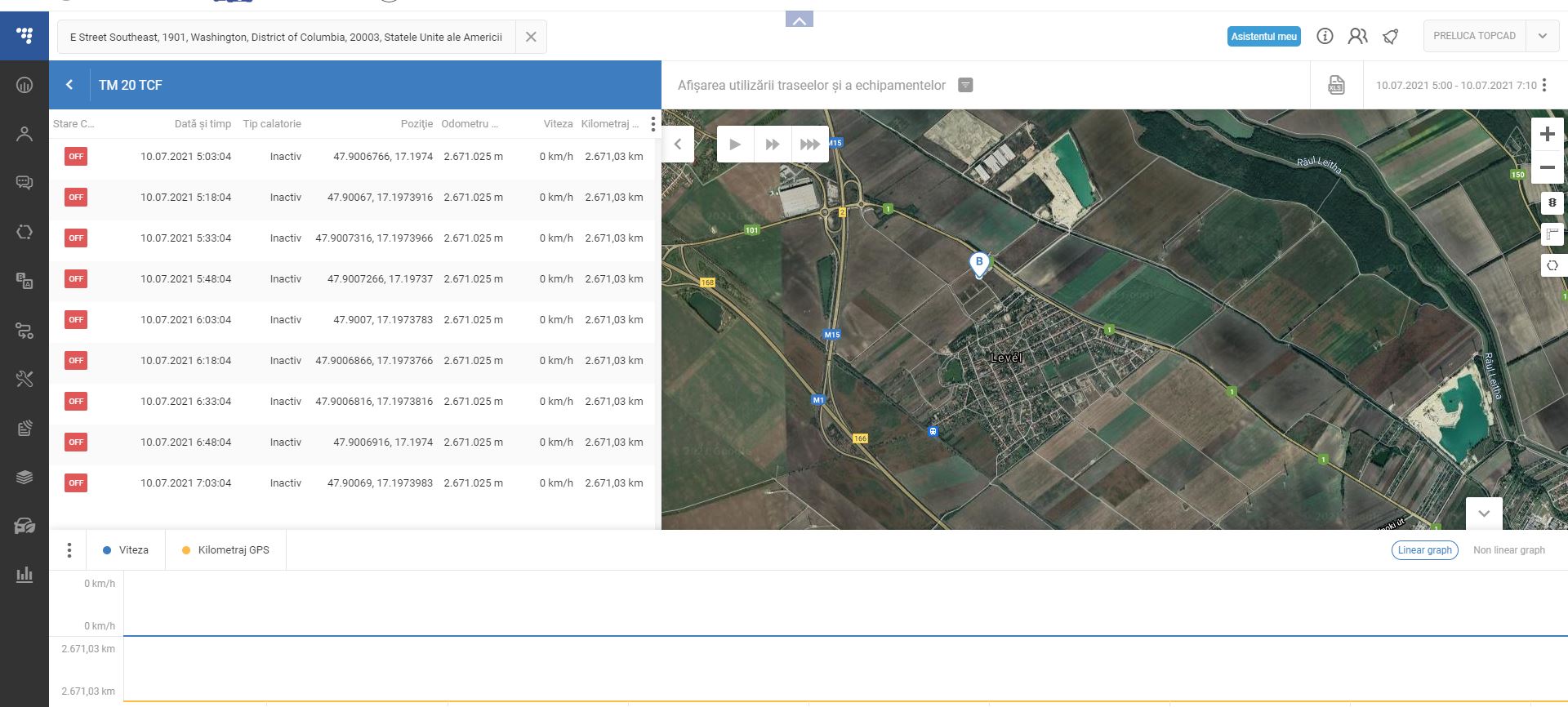Toggle the Kilometraj GPS graph series
This screenshot has height=707, width=1568.
point(225,550)
